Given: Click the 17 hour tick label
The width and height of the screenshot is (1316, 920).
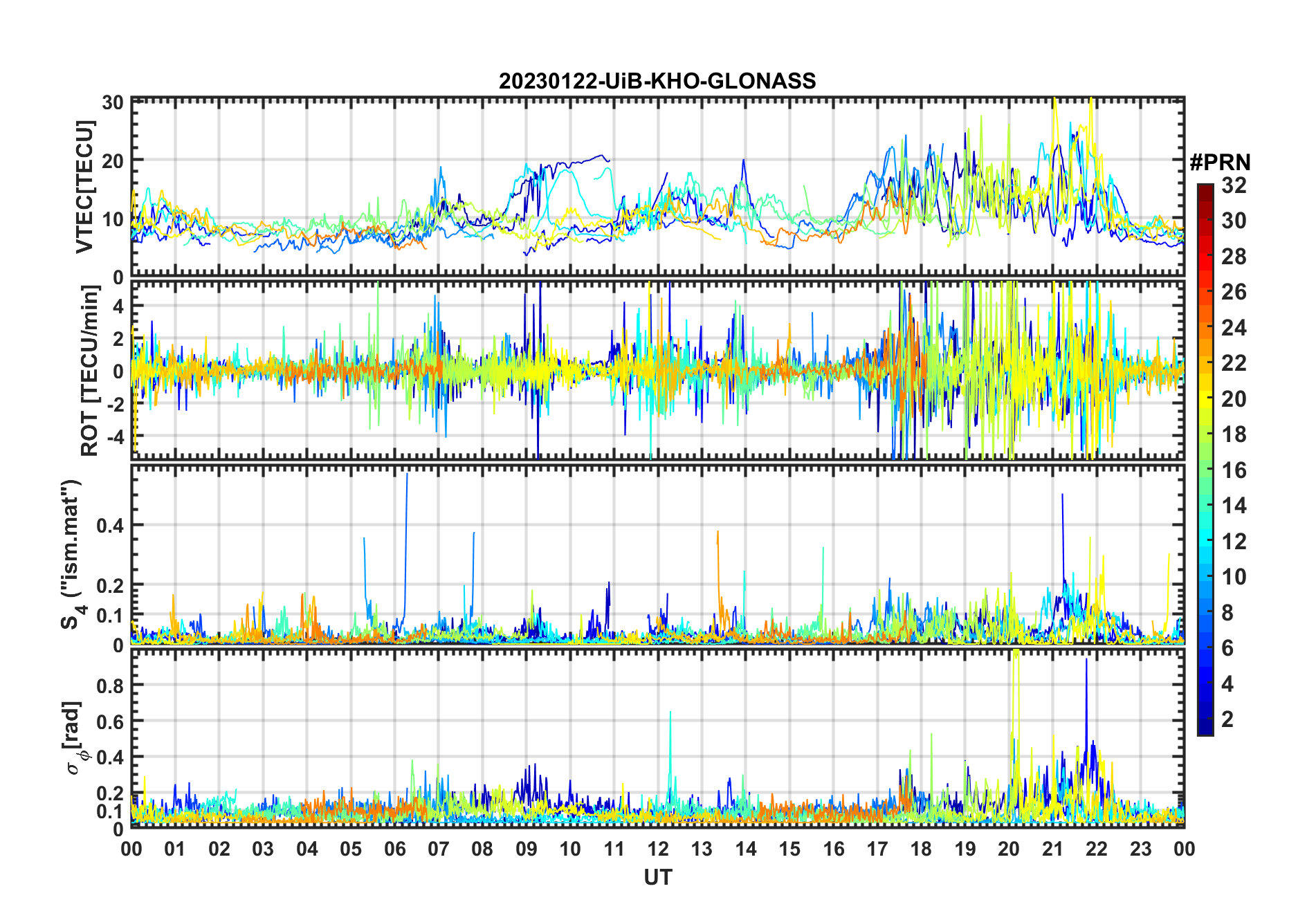Looking at the screenshot, I should tap(877, 849).
